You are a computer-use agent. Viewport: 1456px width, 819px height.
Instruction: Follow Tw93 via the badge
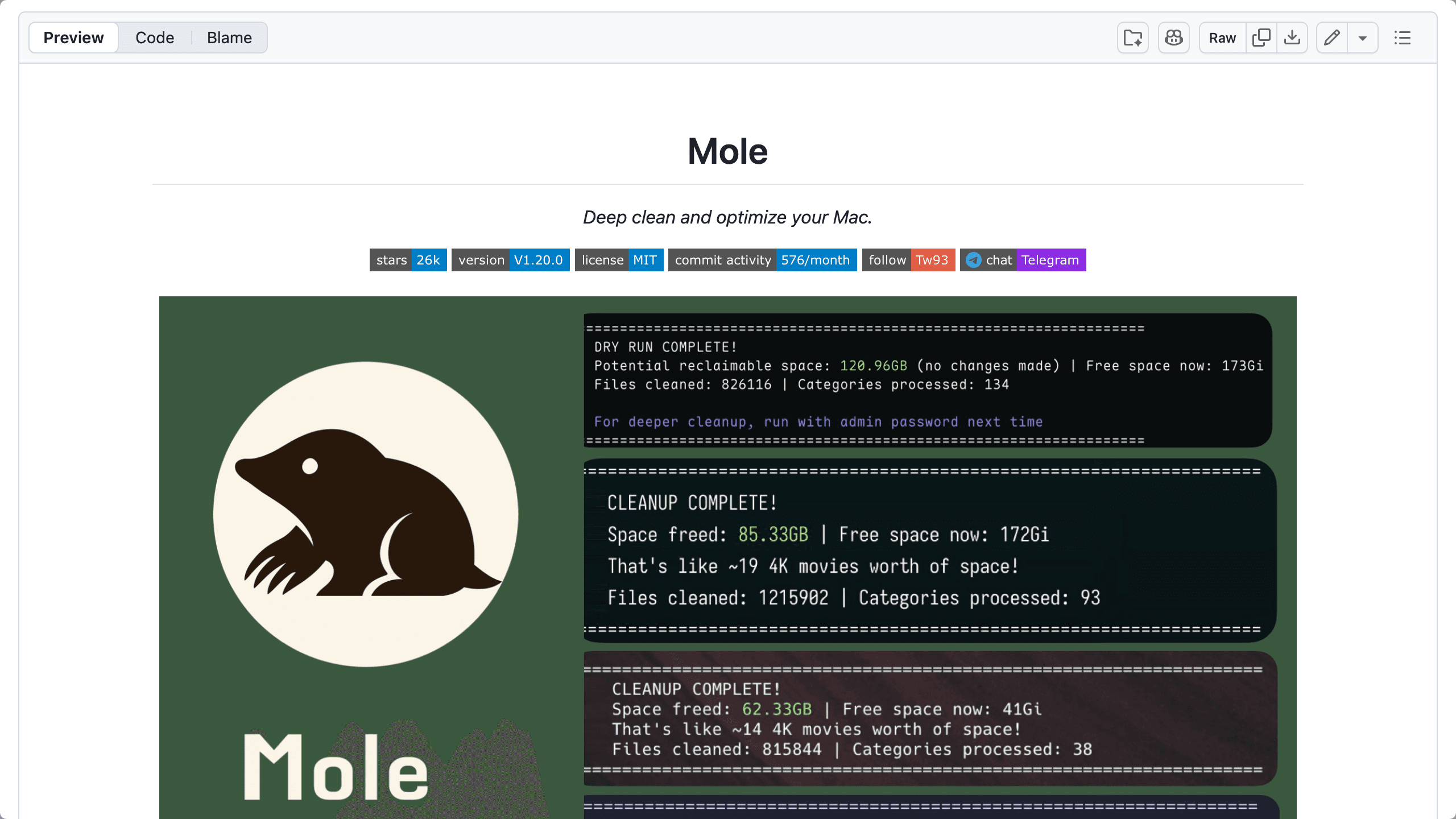click(x=908, y=260)
